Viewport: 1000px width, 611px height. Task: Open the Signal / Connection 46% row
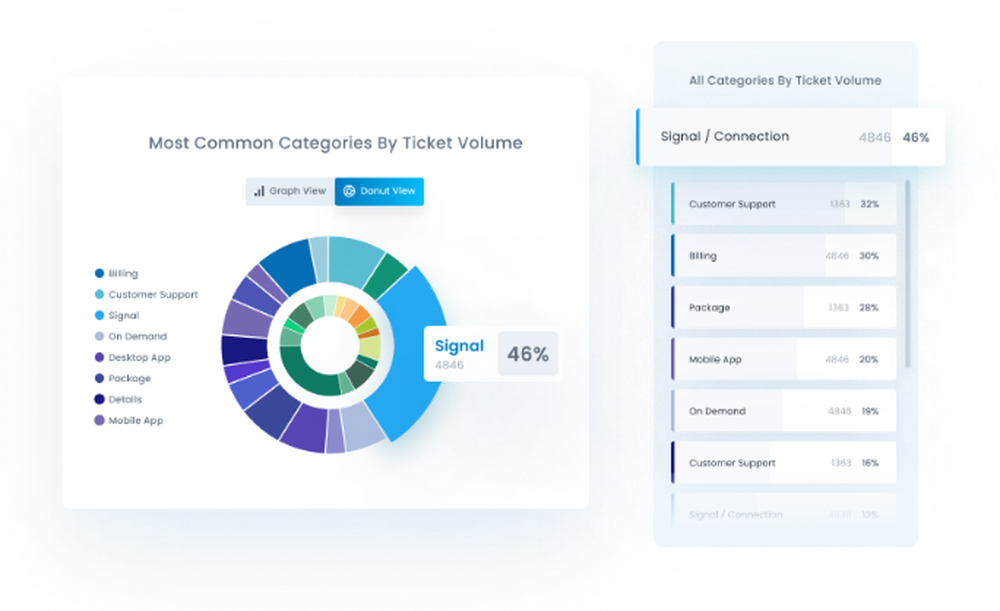[x=790, y=137]
